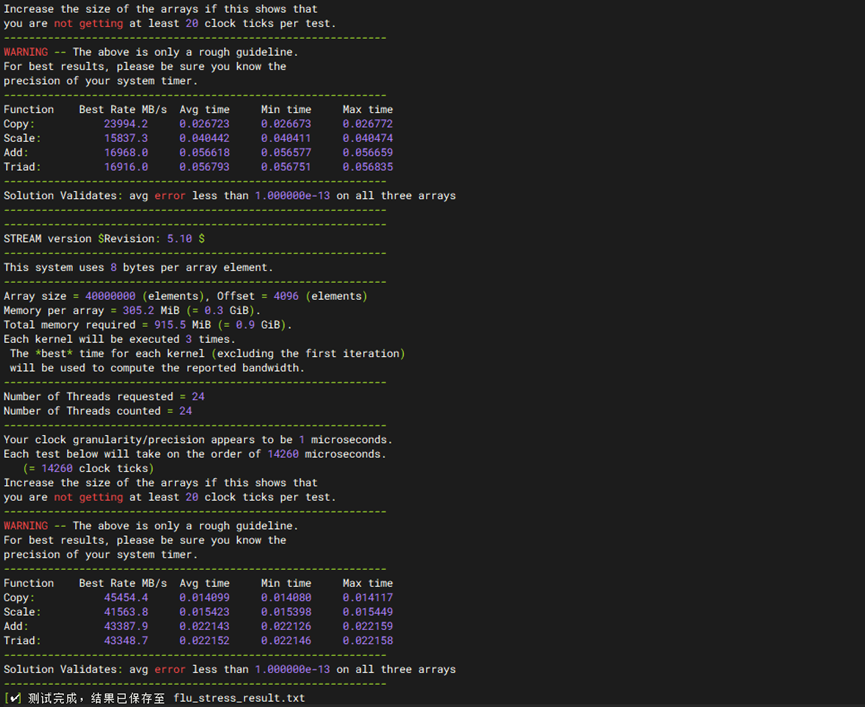Click the Avg time value 0.040442

click(x=204, y=138)
